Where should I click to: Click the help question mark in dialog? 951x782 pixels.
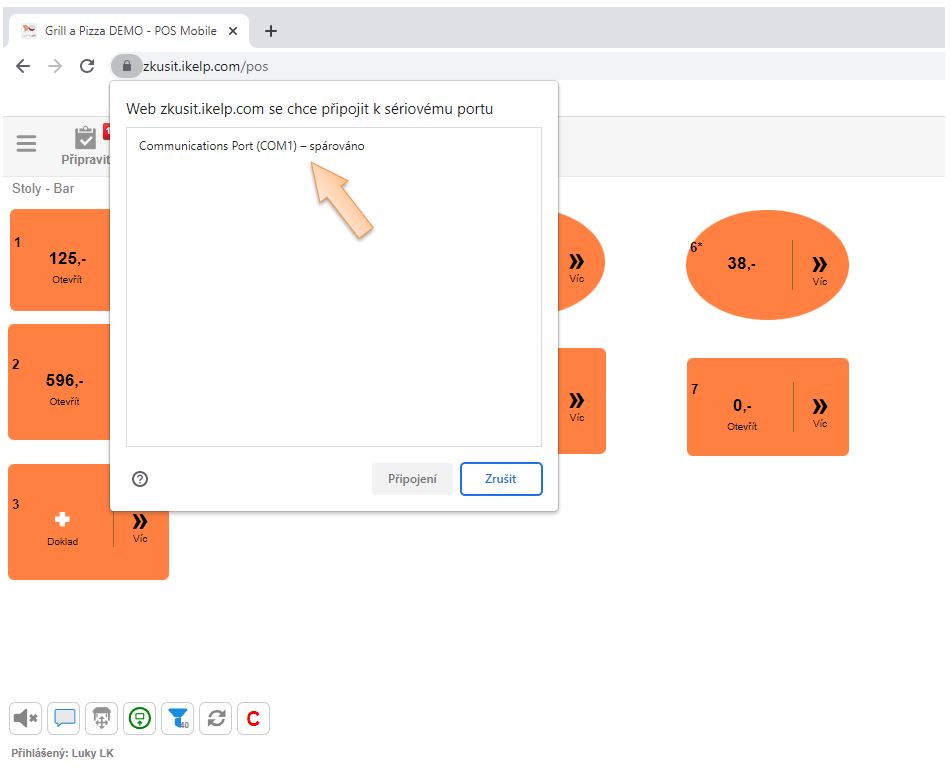pyautogui.click(x=140, y=479)
